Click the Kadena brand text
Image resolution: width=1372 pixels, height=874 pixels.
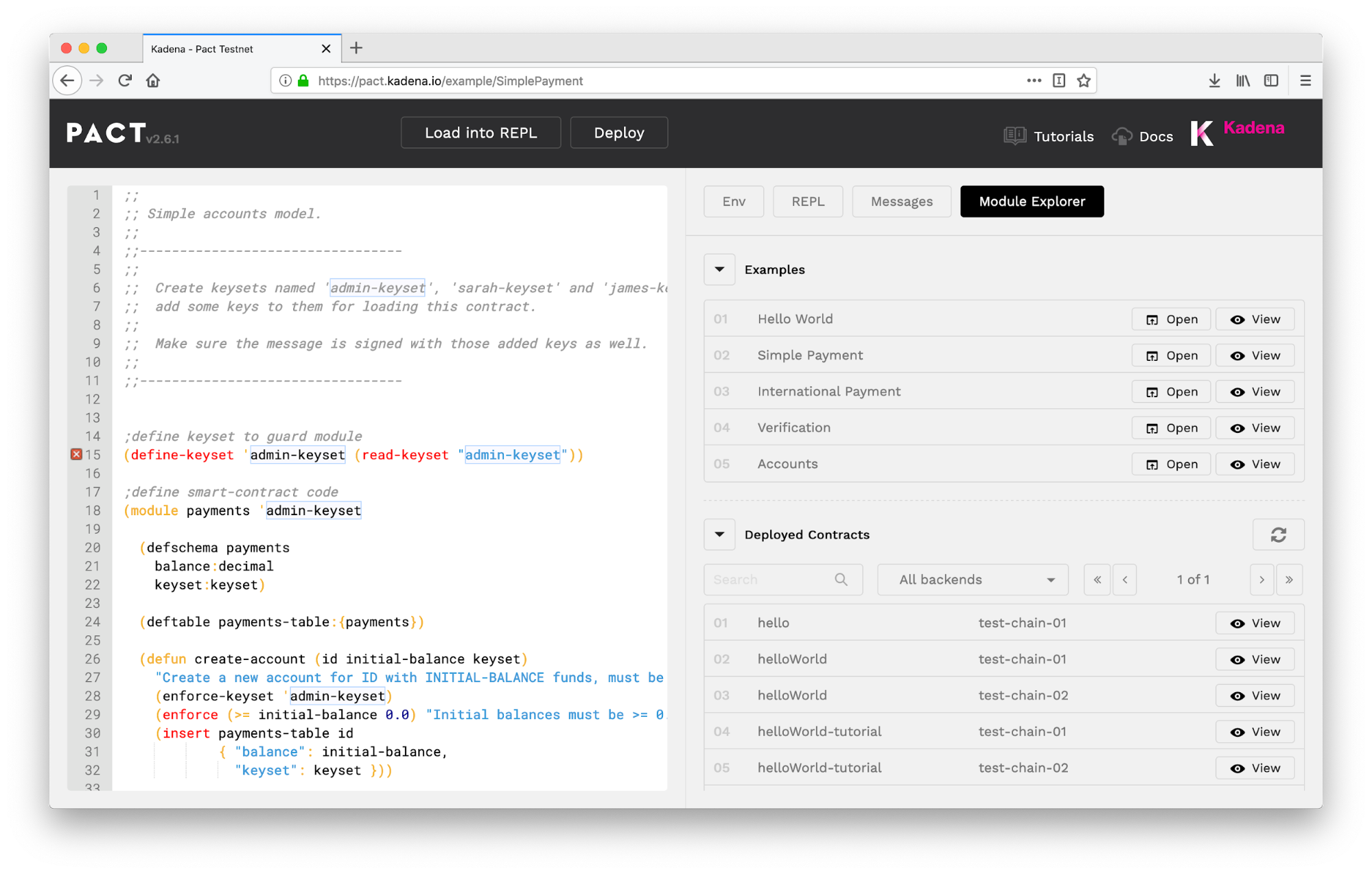coord(1253,128)
